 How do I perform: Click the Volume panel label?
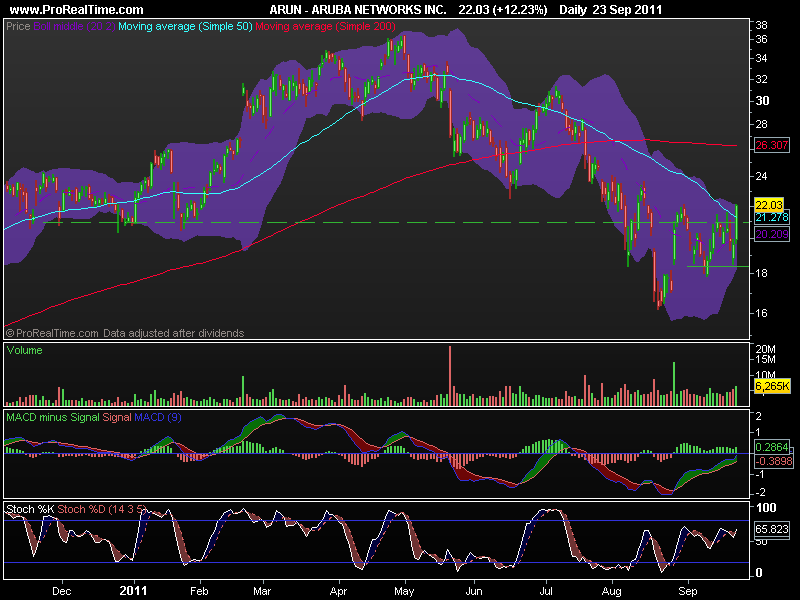pos(24,350)
